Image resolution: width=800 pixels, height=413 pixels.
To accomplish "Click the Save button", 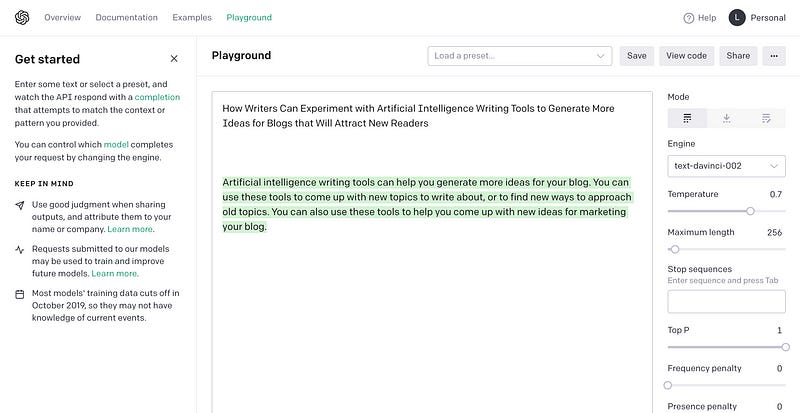I will pos(637,56).
